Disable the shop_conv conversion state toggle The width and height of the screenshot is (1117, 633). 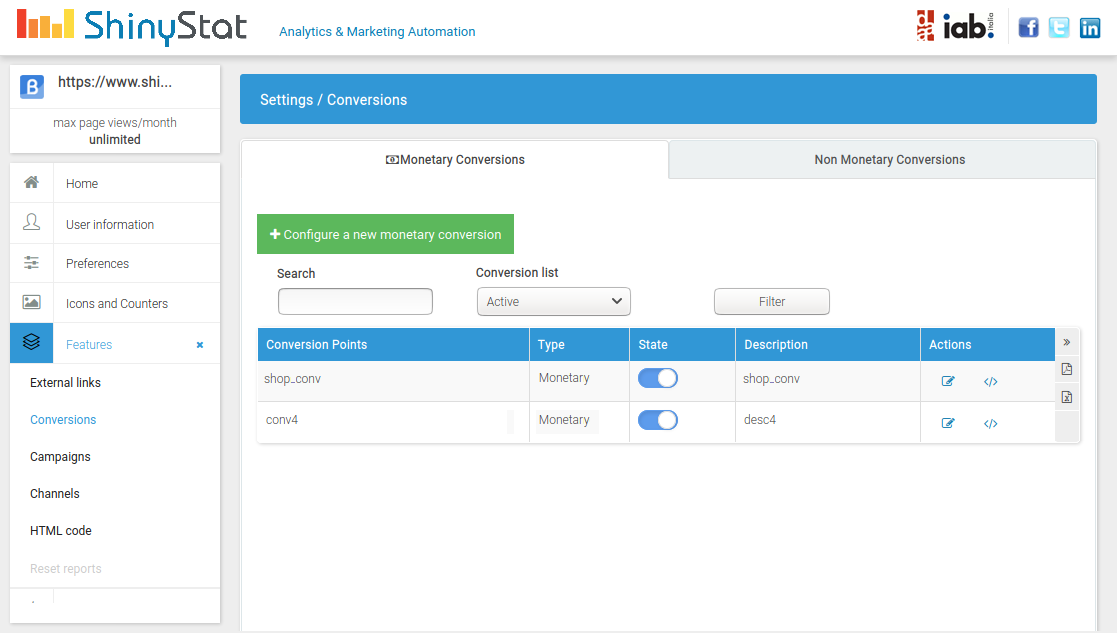[658, 378]
